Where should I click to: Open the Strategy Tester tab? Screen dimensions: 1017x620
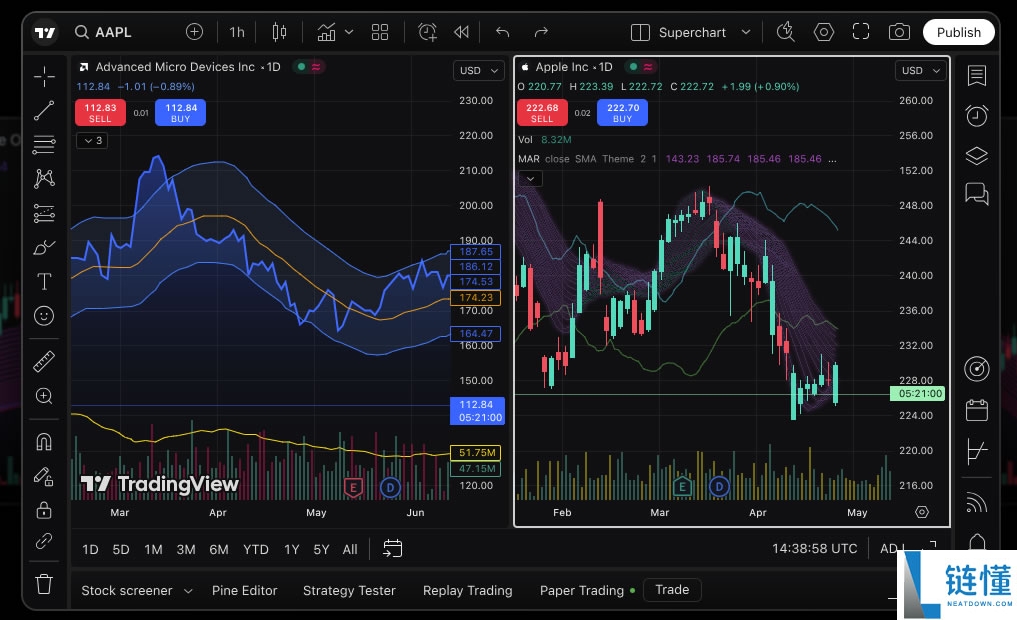(349, 591)
